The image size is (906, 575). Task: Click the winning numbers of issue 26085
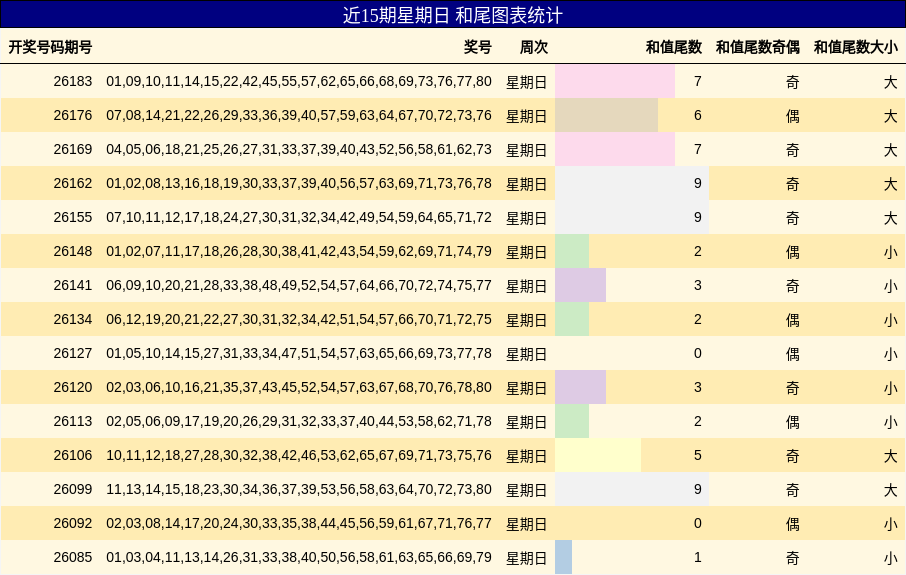click(299, 558)
